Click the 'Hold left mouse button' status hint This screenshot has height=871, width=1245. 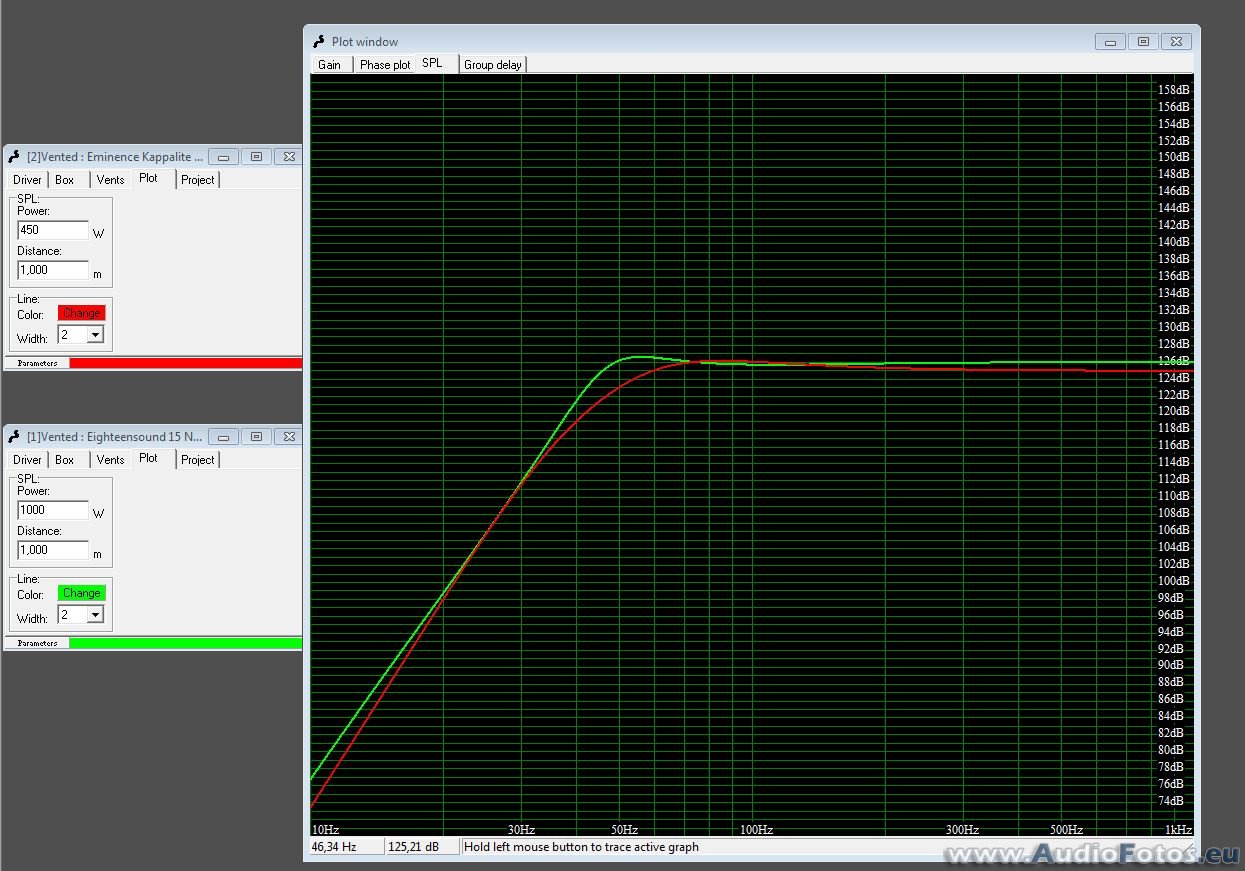tap(581, 847)
